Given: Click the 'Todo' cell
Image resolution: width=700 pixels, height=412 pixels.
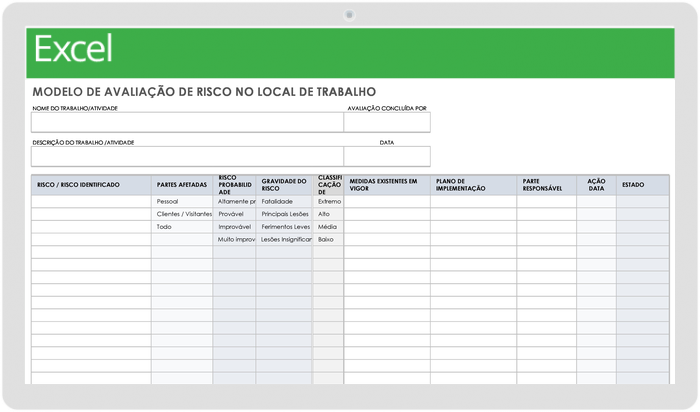Looking at the screenshot, I should pos(182,227).
